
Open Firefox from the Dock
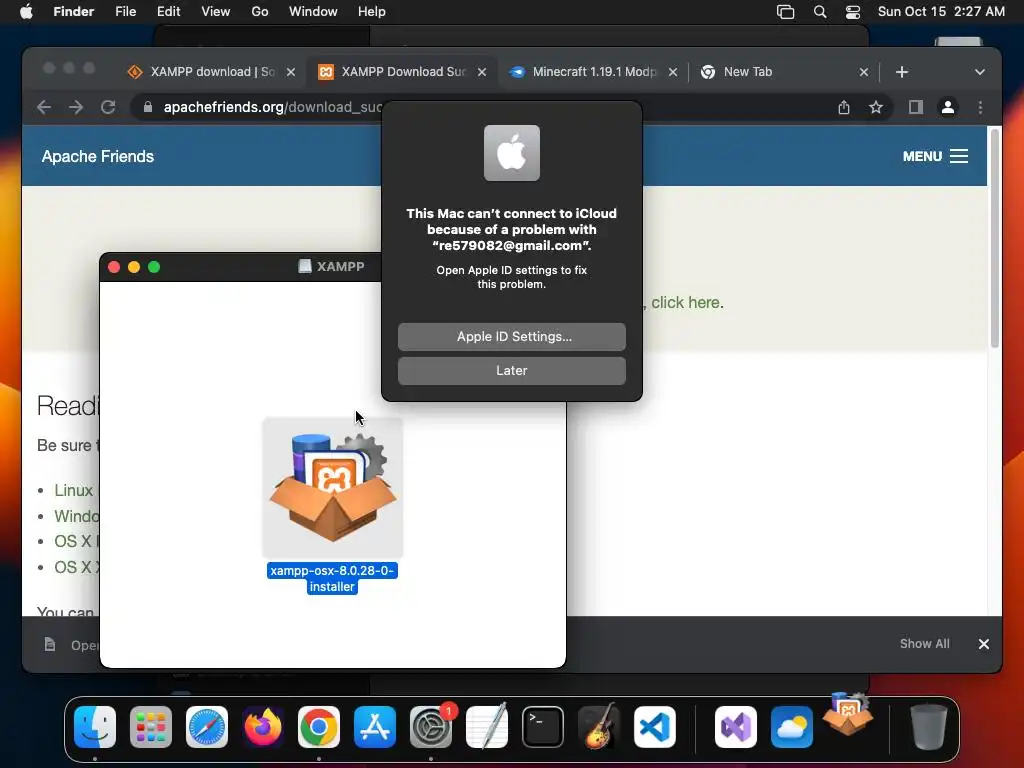pos(263,727)
